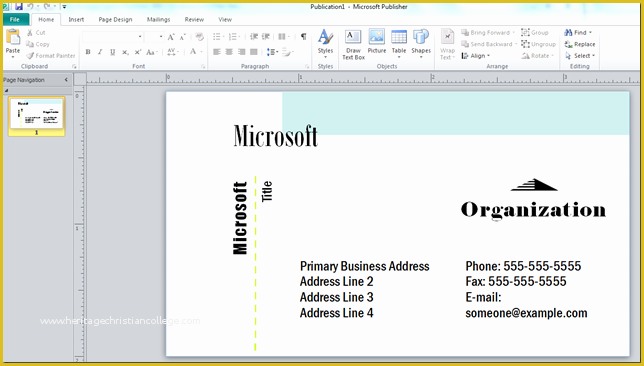Align text left
This screenshot has height=366, width=644.
(217, 52)
